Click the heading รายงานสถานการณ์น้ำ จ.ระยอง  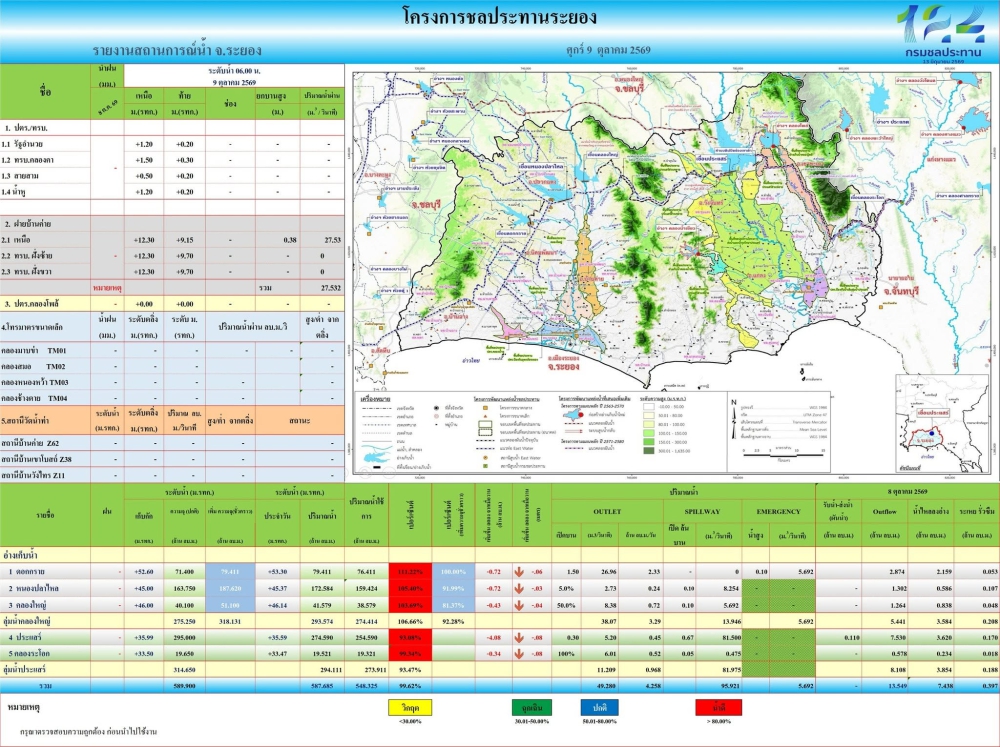point(177,50)
